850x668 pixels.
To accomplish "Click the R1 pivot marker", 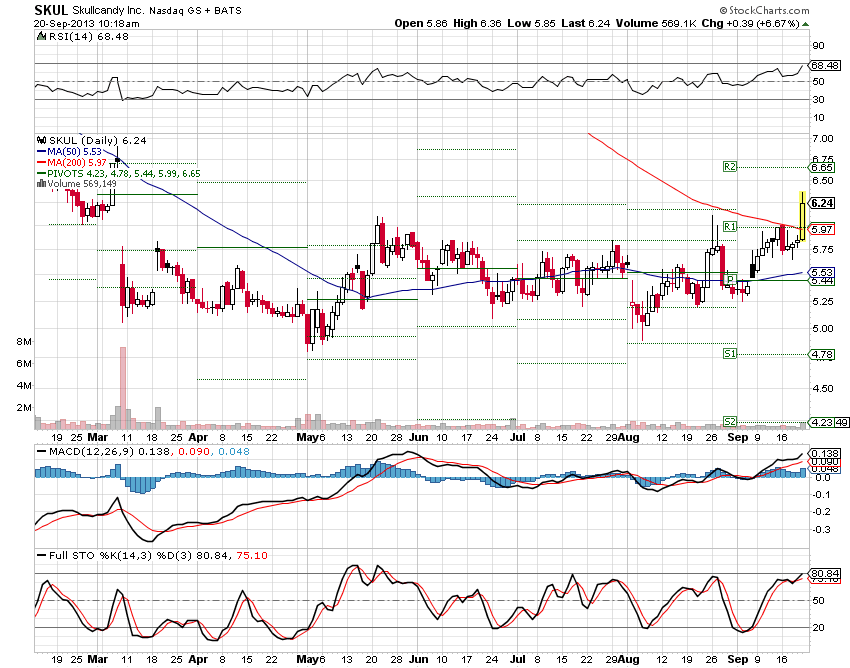I will click(x=730, y=226).
